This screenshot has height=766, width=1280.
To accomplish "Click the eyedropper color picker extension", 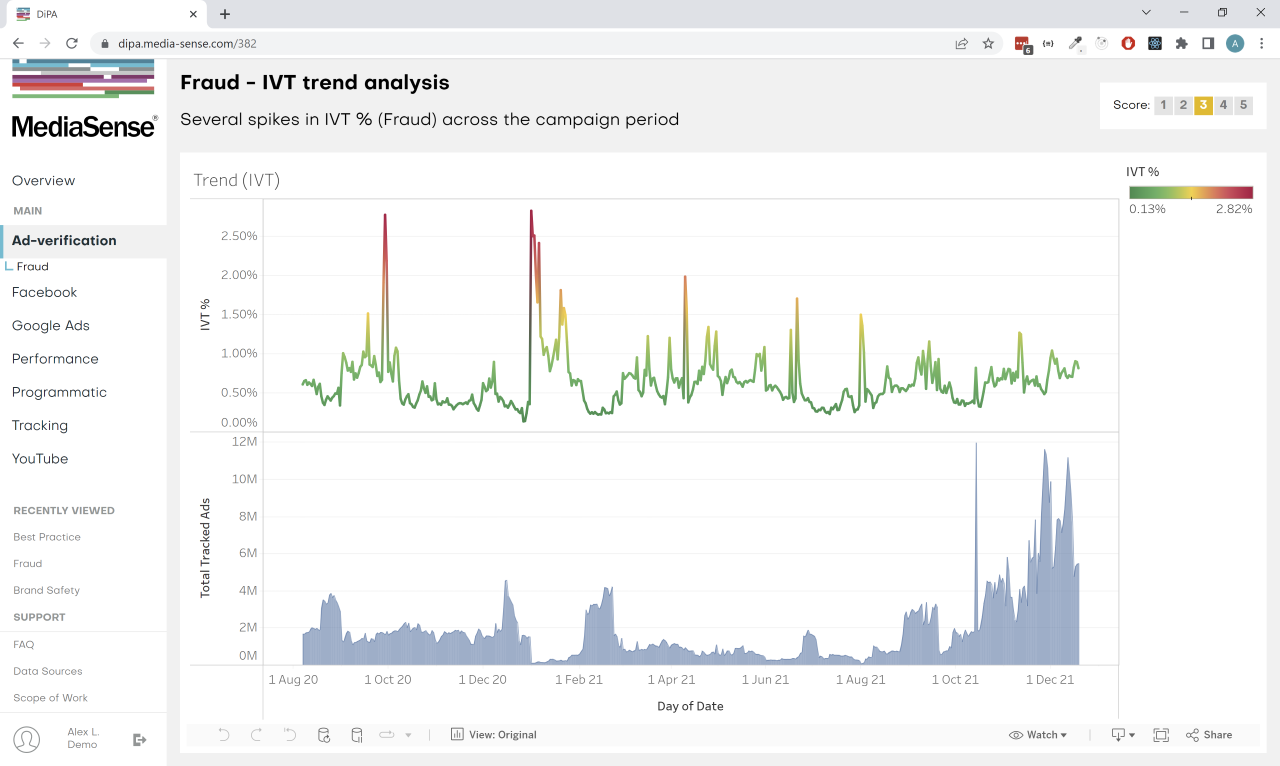I will point(1075,43).
